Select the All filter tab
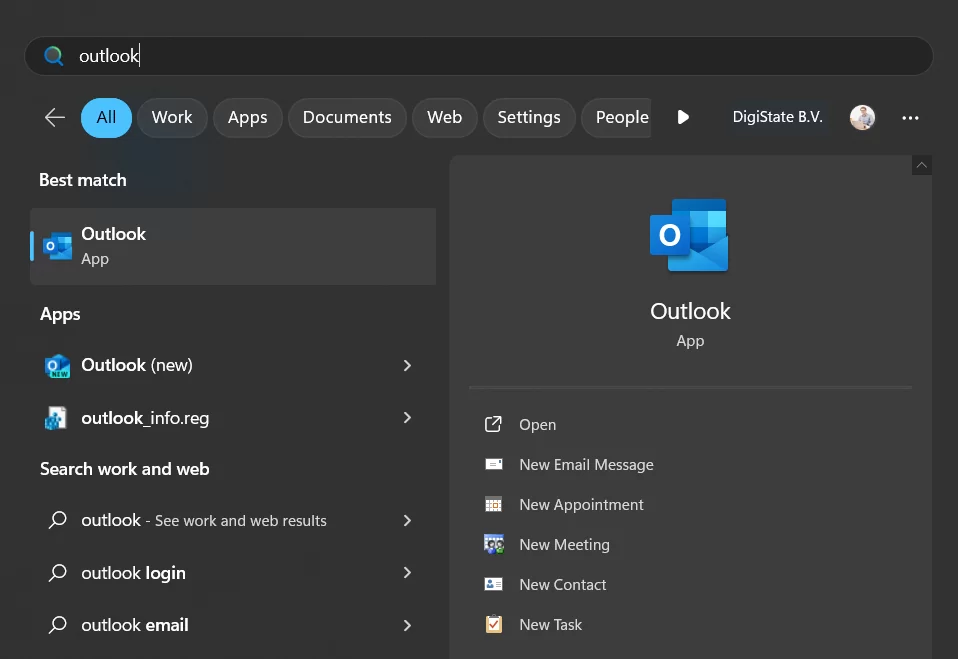958x659 pixels. tap(106, 117)
